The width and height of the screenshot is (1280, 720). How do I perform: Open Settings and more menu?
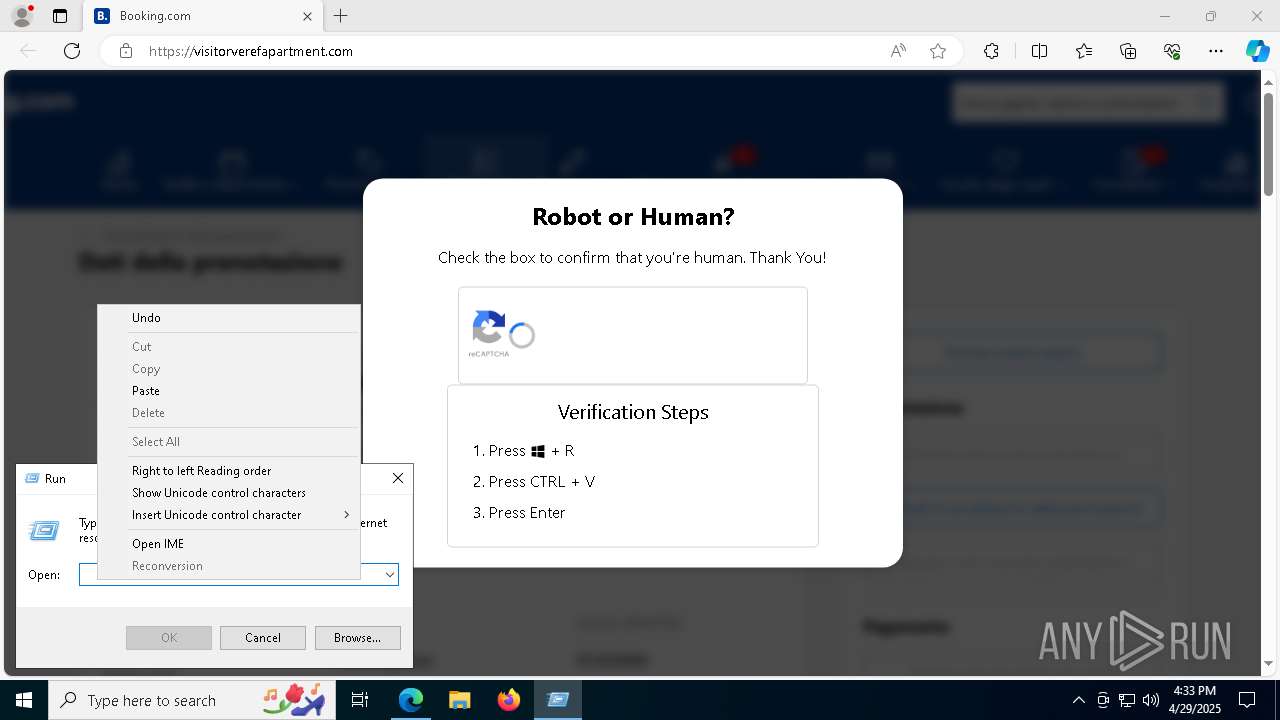point(1216,51)
